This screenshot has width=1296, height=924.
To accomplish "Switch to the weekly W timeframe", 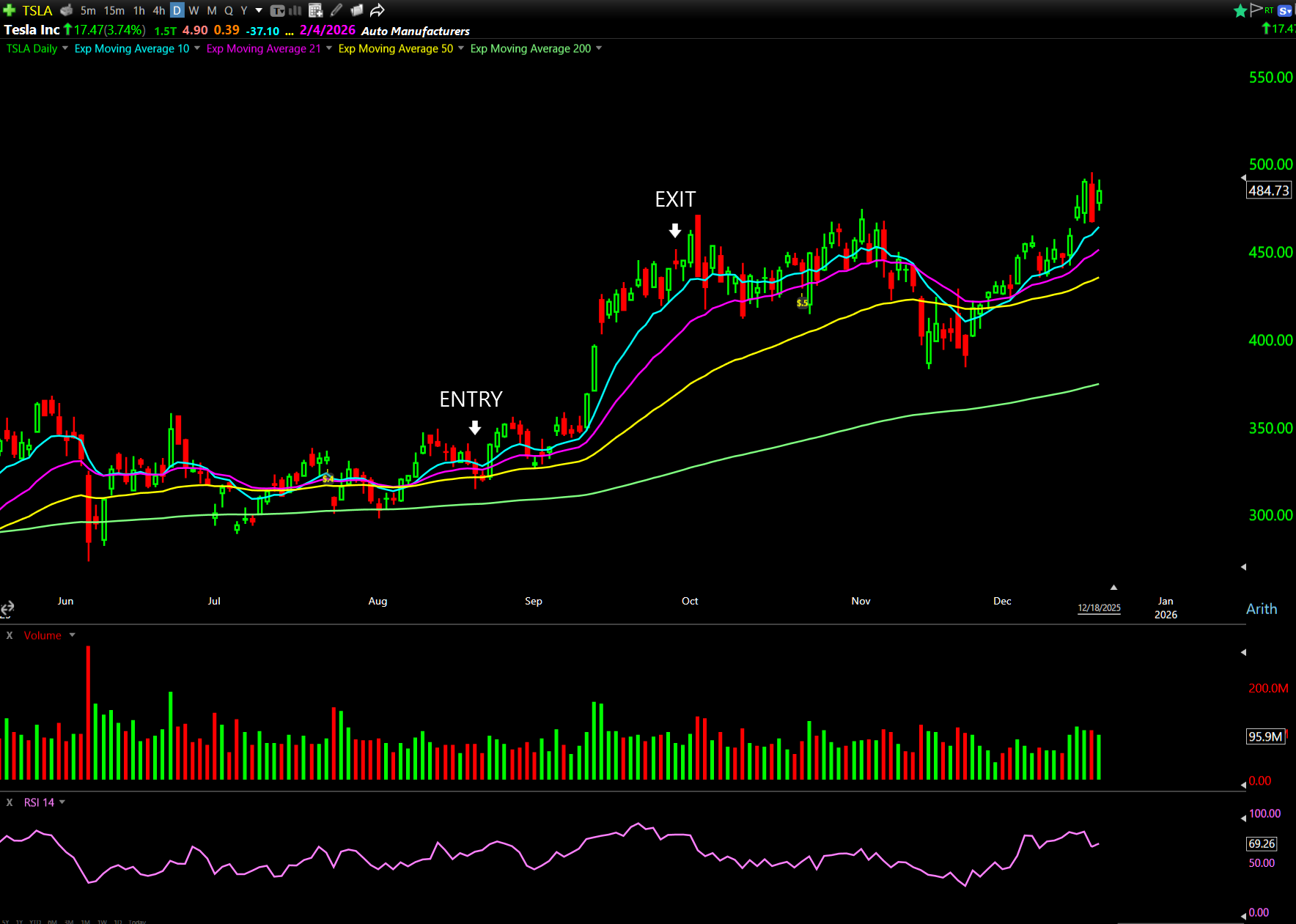I will [194, 10].
